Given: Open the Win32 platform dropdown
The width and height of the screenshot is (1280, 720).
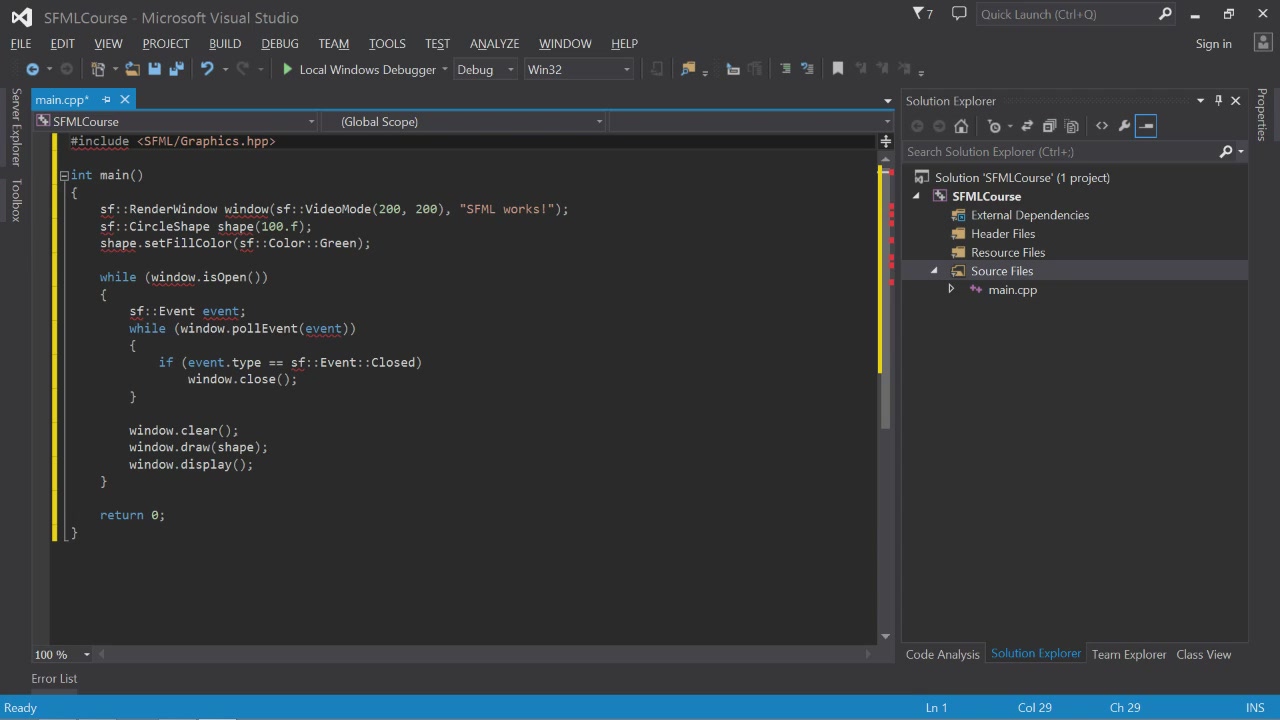Looking at the screenshot, I should [579, 69].
